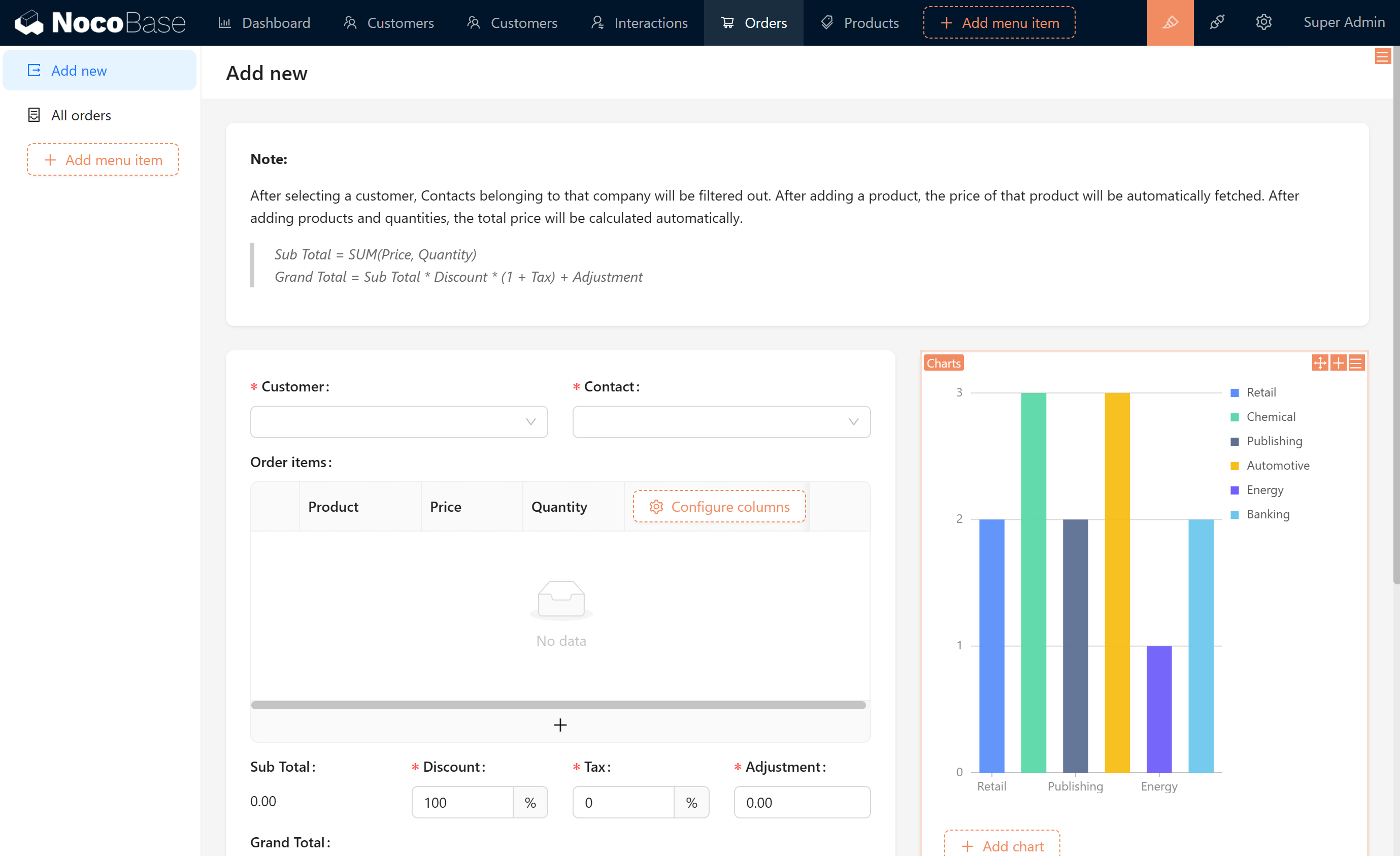Expand the Customer dropdown

point(399,422)
